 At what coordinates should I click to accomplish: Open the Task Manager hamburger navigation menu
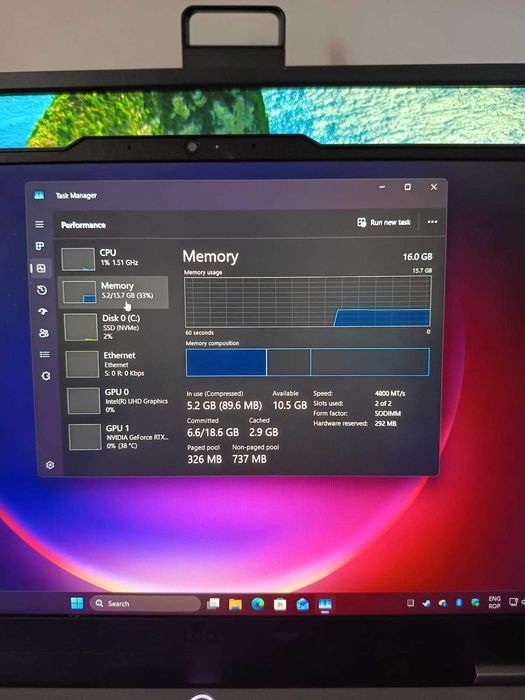point(39,224)
